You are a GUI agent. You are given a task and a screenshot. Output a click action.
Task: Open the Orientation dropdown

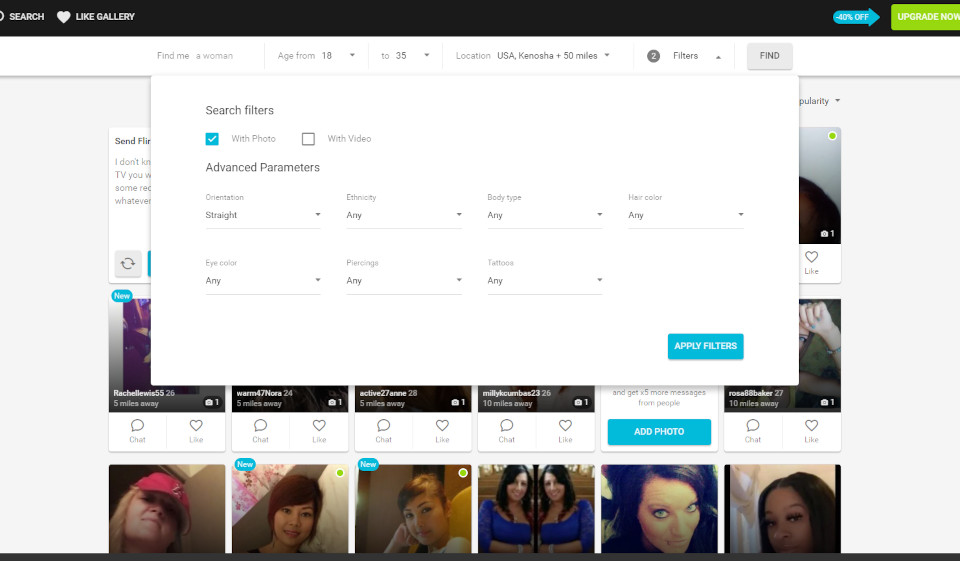(x=262, y=215)
